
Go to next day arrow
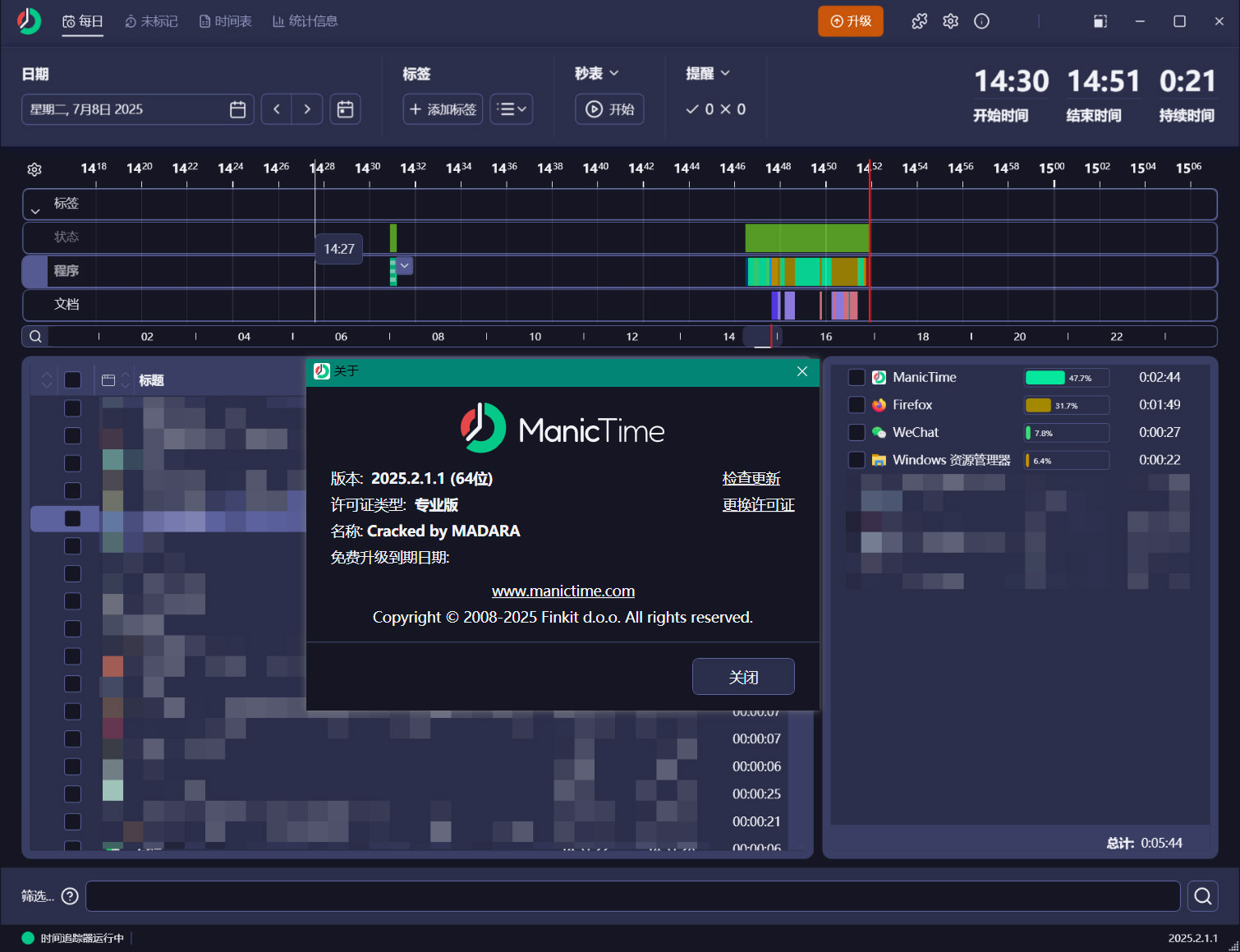(x=307, y=109)
